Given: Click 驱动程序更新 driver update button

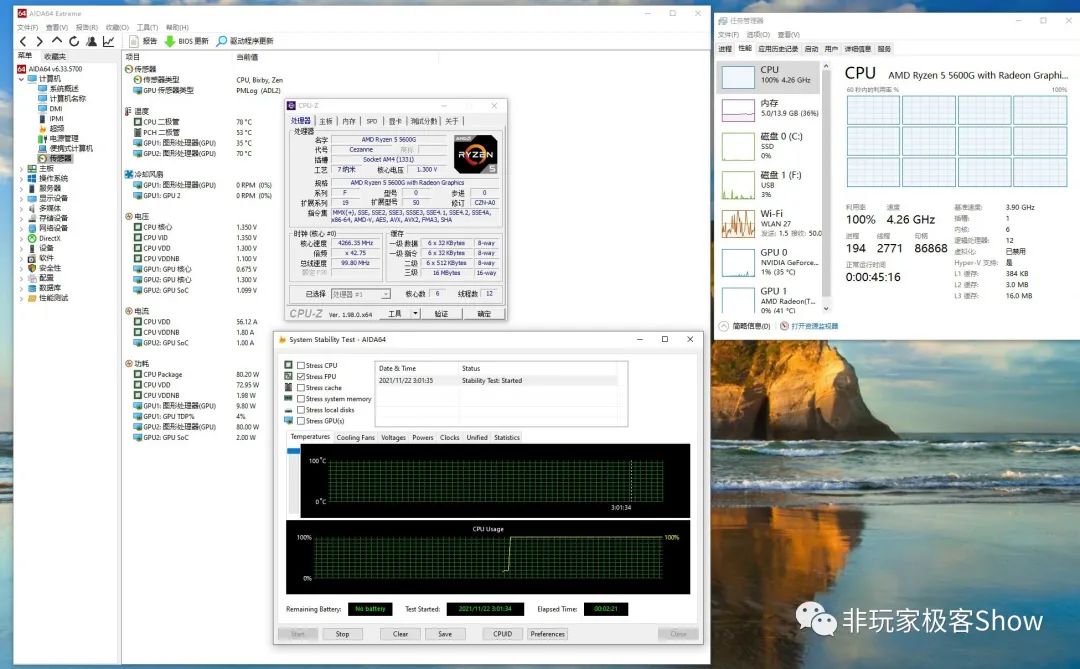Looking at the screenshot, I should [x=245, y=41].
